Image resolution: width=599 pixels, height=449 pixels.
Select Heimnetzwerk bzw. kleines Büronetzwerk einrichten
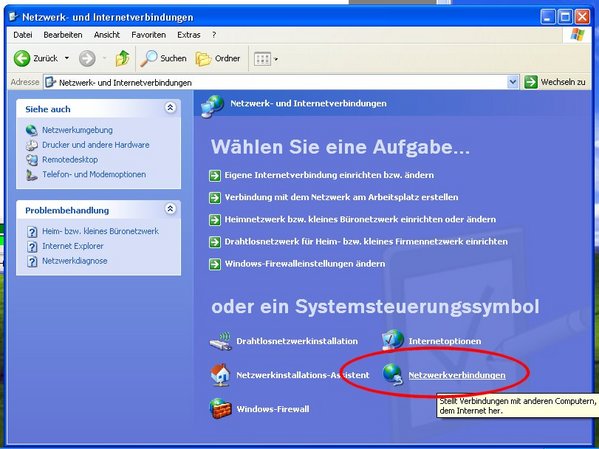tap(360, 219)
